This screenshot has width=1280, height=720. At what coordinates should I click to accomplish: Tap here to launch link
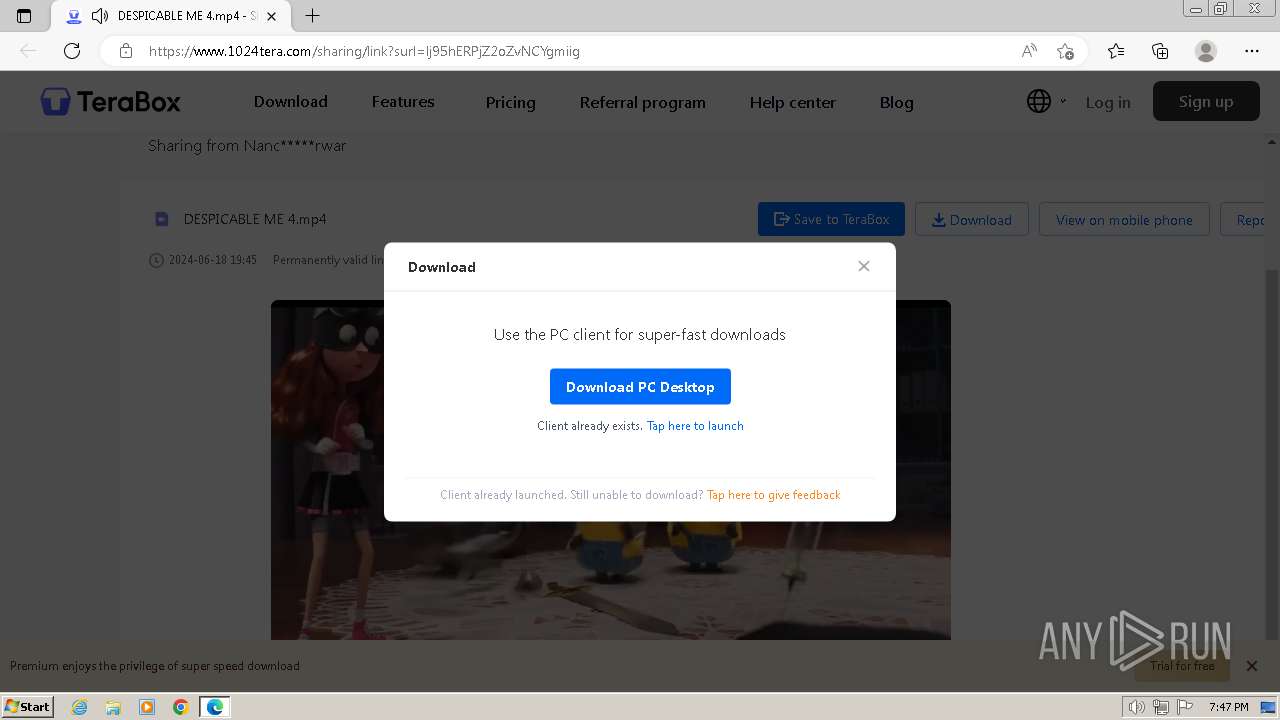[695, 426]
